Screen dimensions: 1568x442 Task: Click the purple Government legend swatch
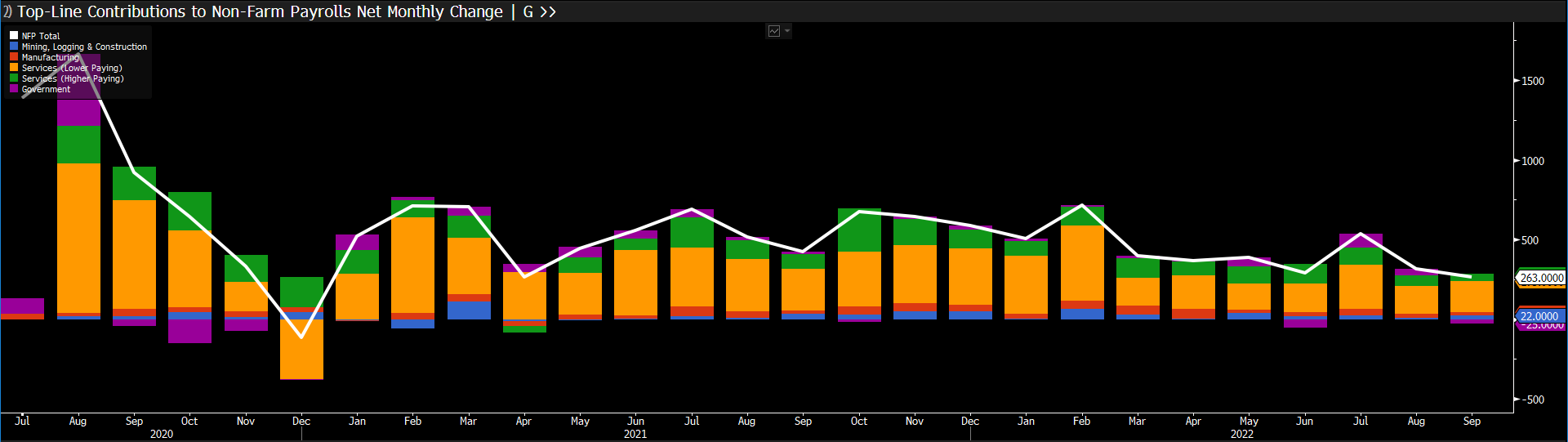click(14, 89)
